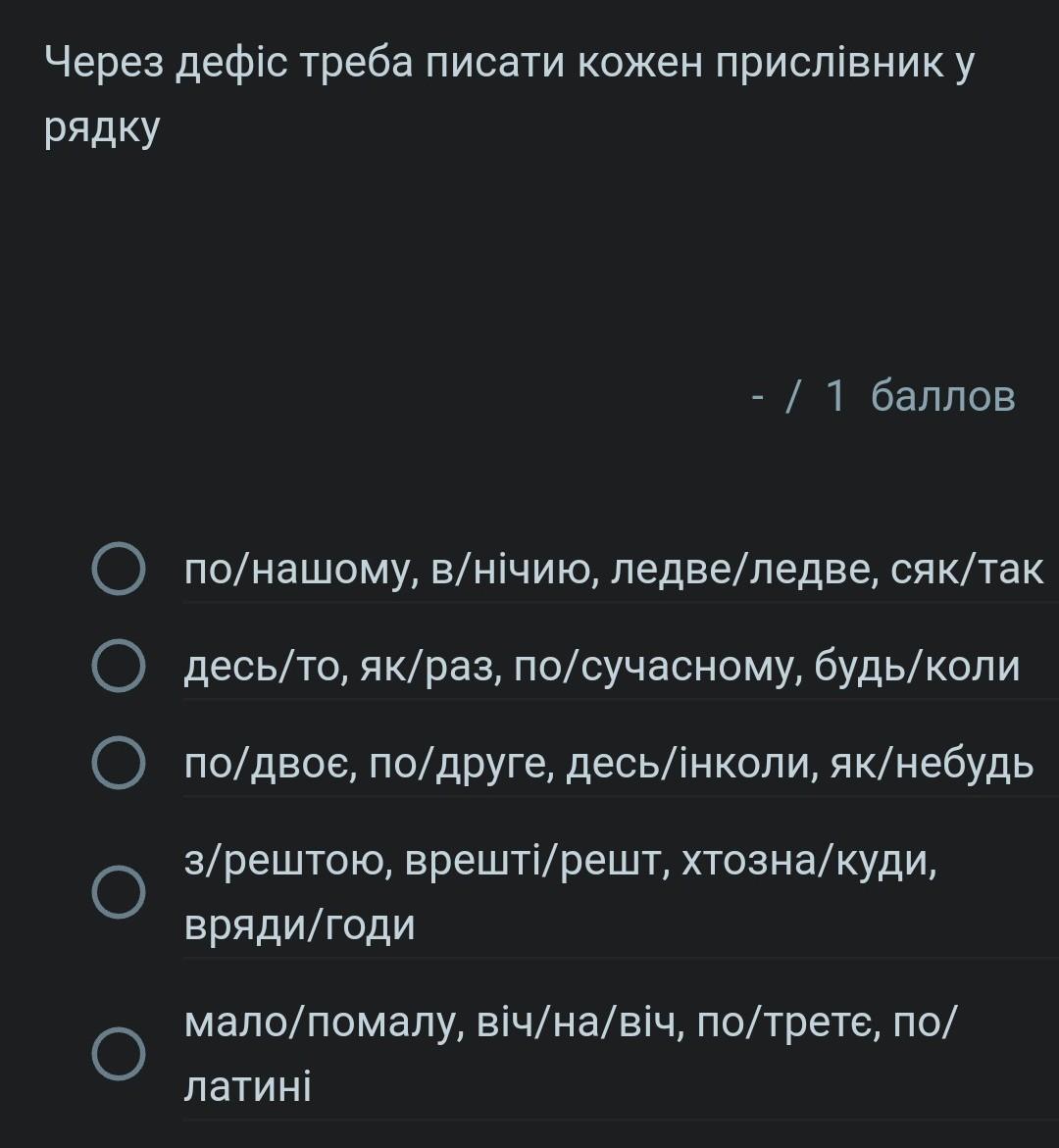1059x1148 pixels.
Task: Click the word 'вряди/годи' in fourth option
Action: [x=299, y=924]
